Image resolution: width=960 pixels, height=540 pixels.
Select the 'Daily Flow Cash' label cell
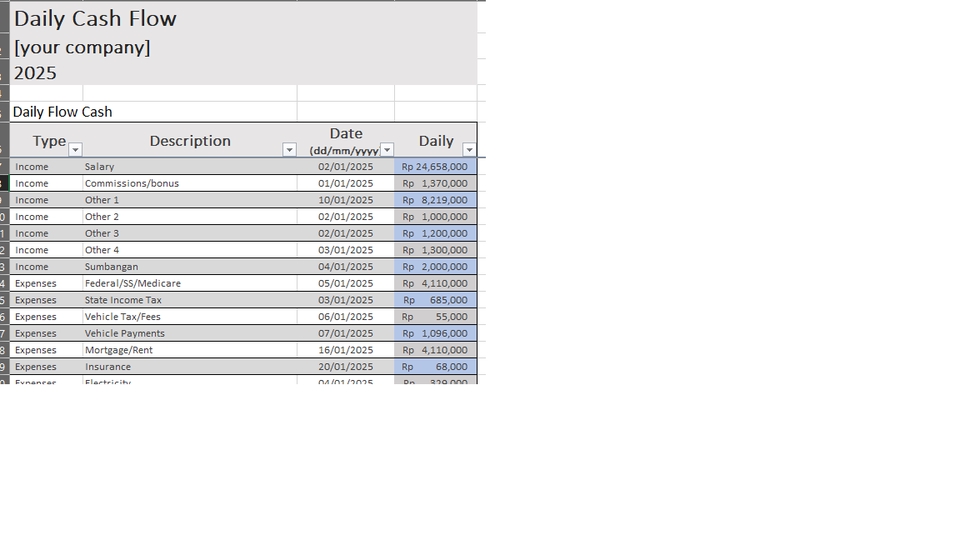[x=153, y=111]
